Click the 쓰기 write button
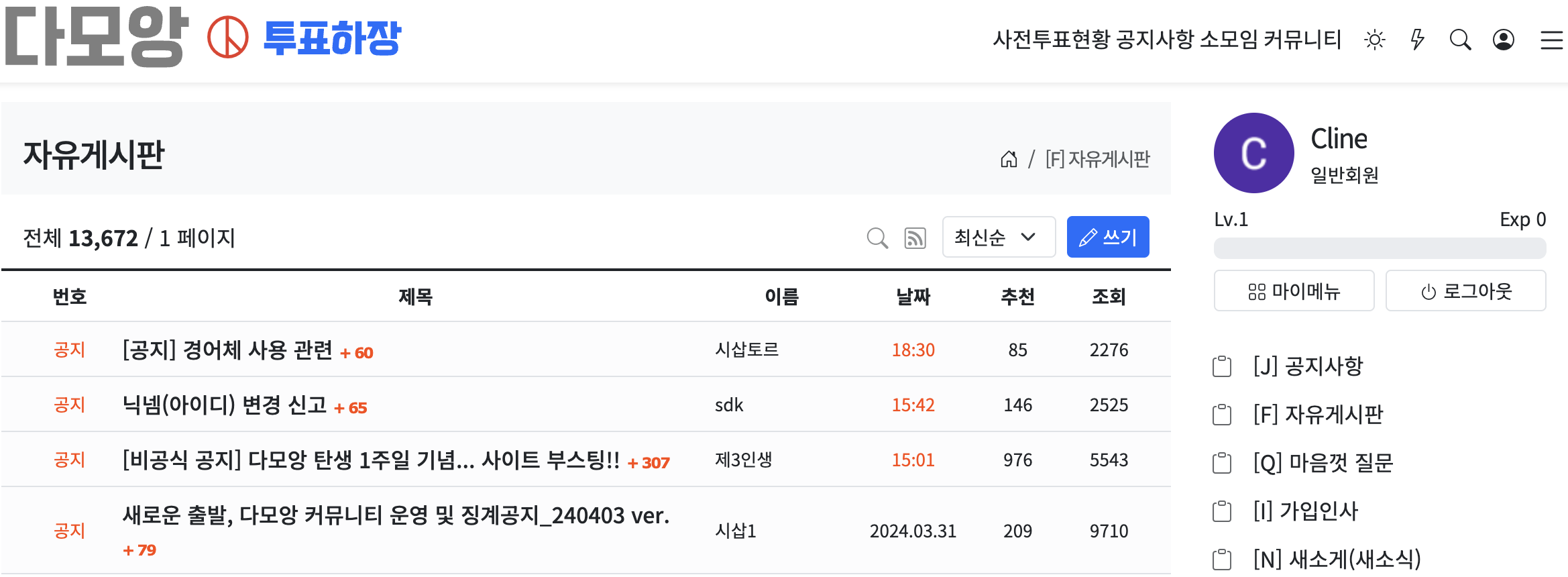The image size is (1568, 577). pyautogui.click(x=1108, y=237)
